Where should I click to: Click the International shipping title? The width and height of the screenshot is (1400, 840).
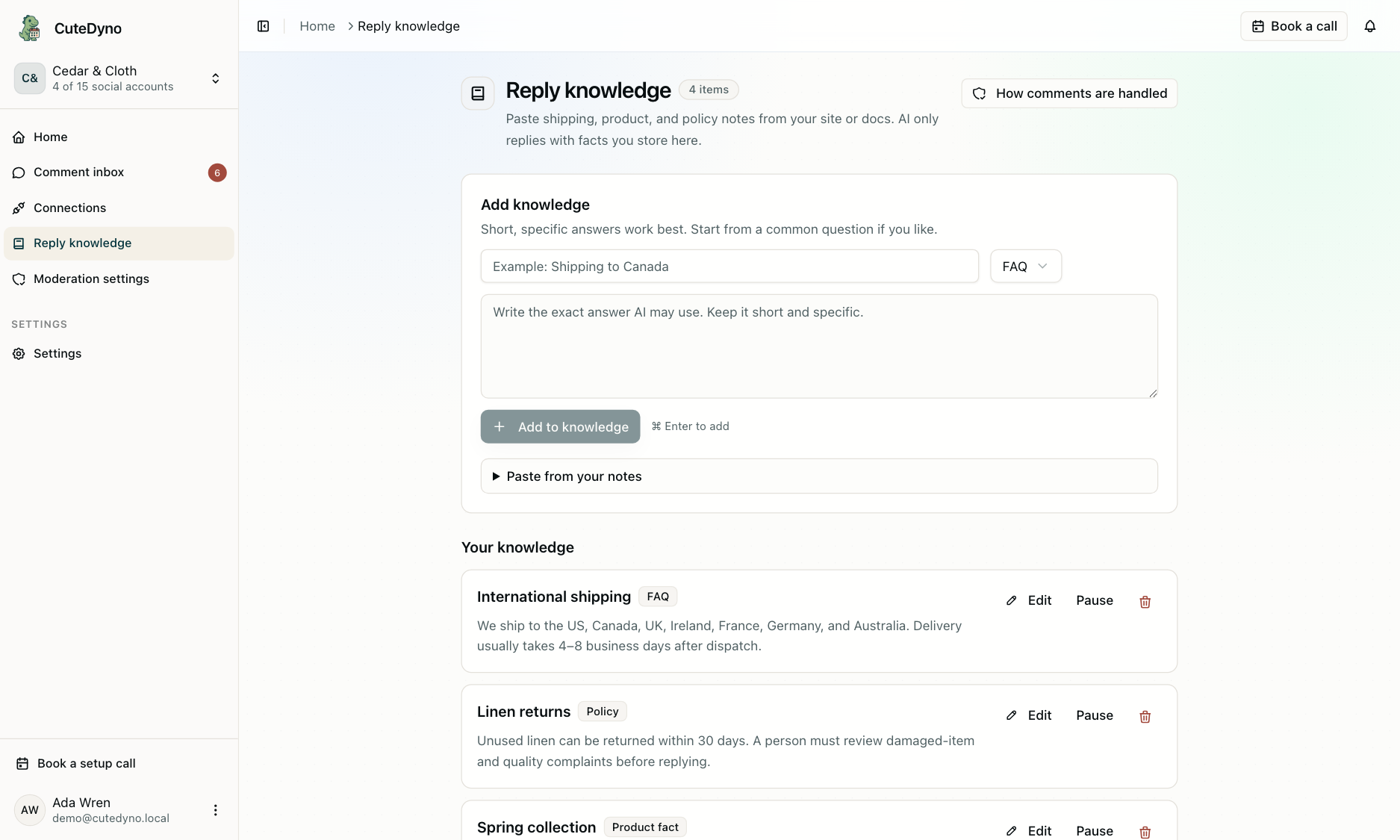tap(554, 597)
